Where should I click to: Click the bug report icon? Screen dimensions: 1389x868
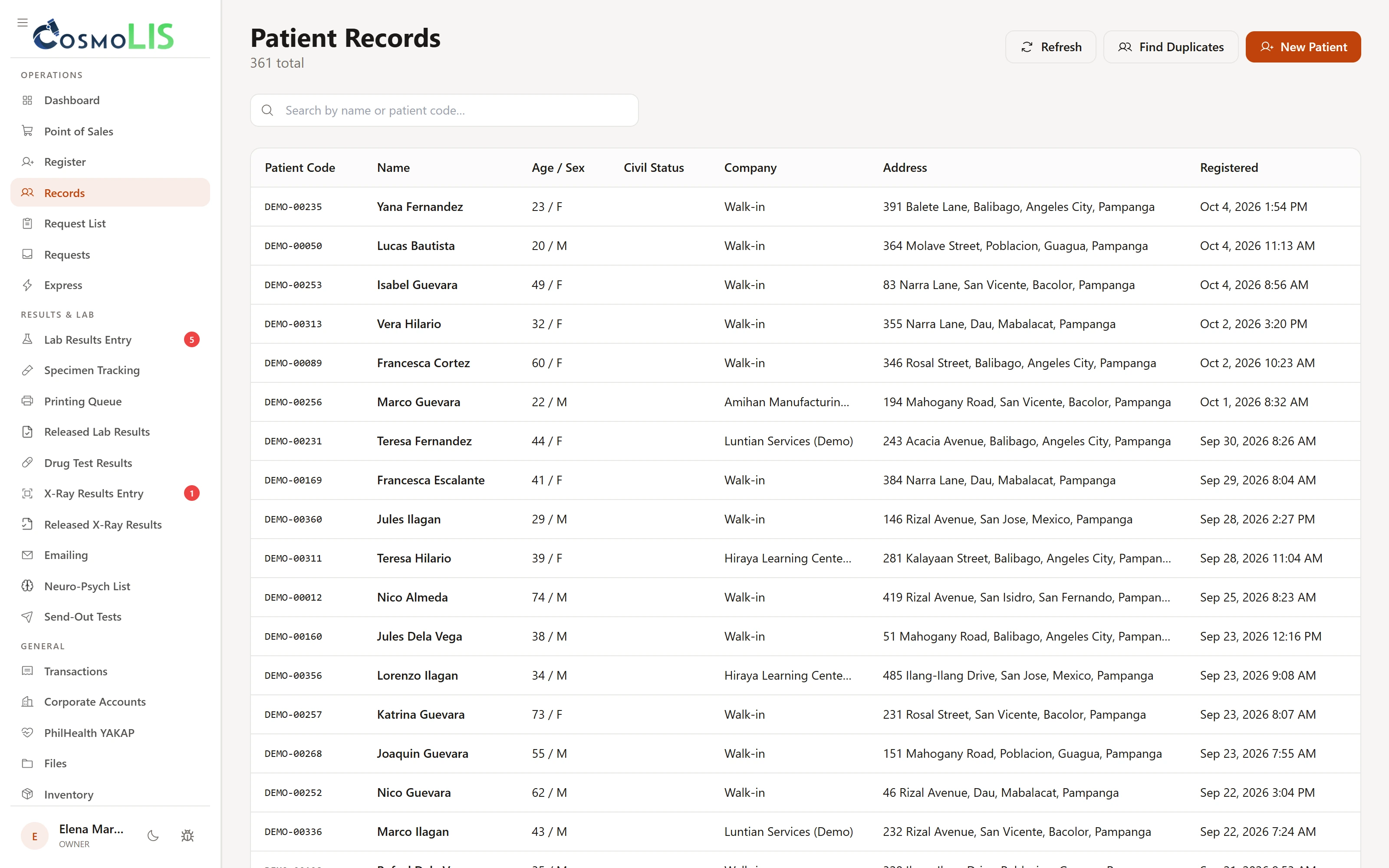click(187, 836)
